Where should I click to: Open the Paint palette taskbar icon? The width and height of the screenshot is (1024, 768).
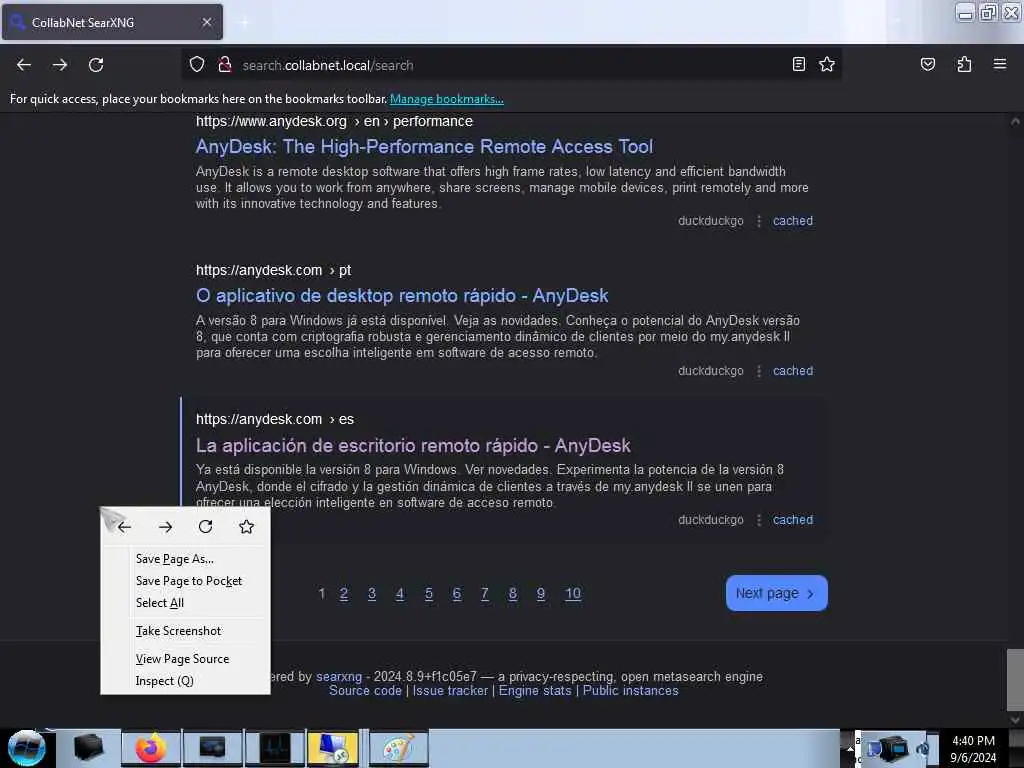coord(398,748)
